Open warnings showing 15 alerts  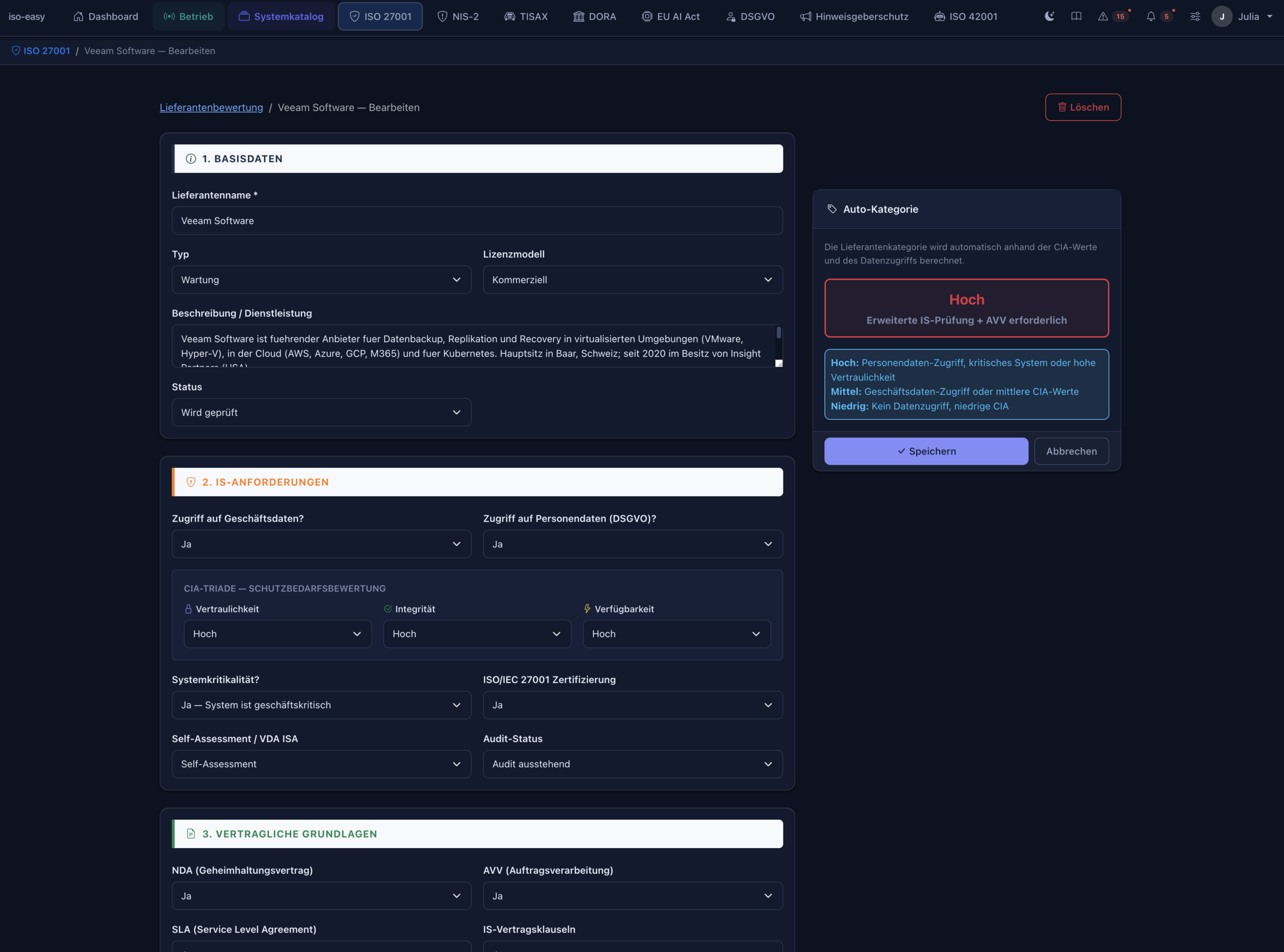(x=1111, y=16)
